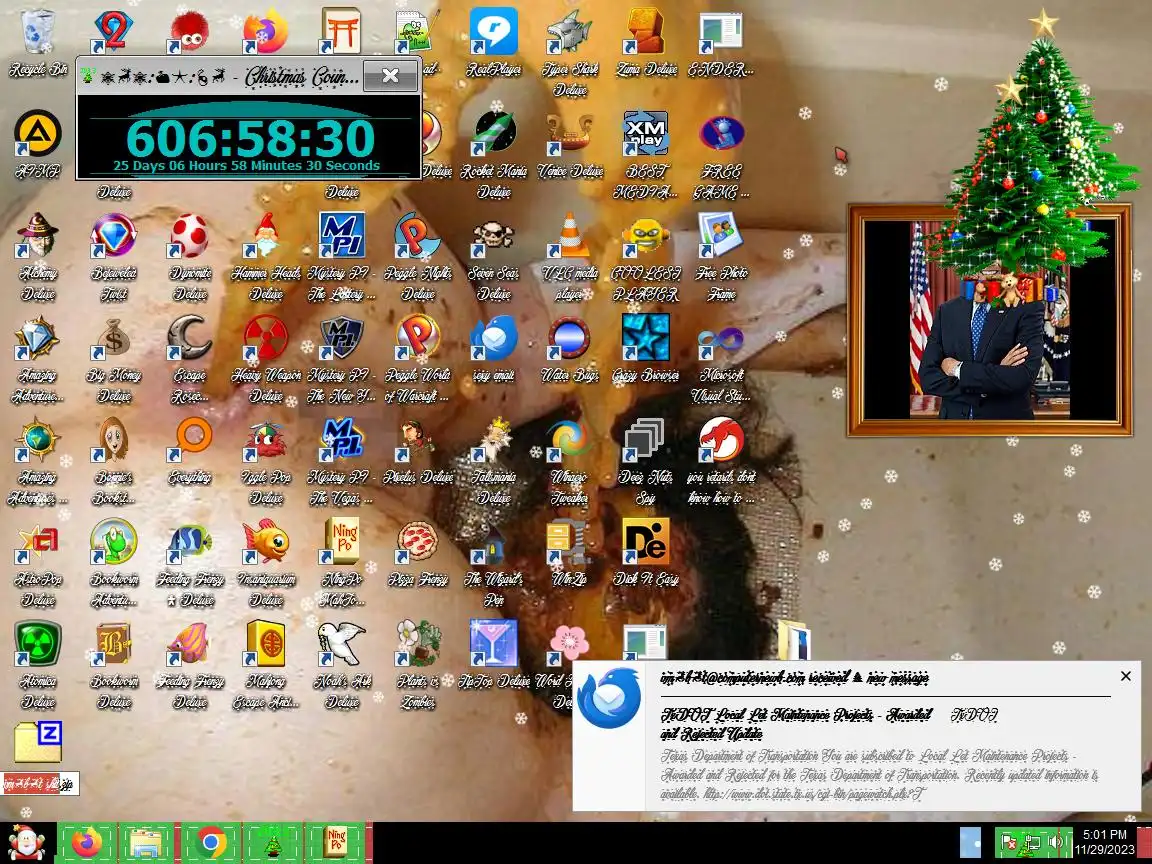Open NingPo MahJong taskbar button
The image size is (1152, 864).
336,843
